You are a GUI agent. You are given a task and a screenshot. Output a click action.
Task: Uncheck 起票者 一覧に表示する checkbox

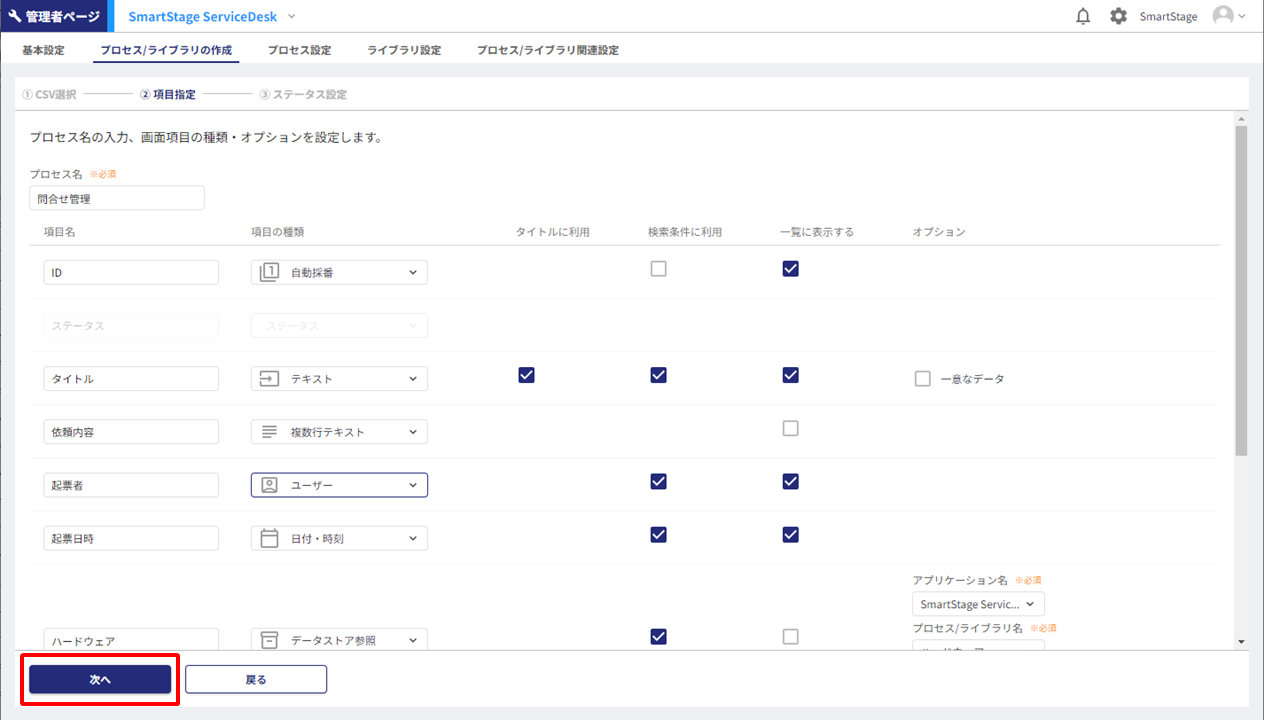[x=790, y=481]
